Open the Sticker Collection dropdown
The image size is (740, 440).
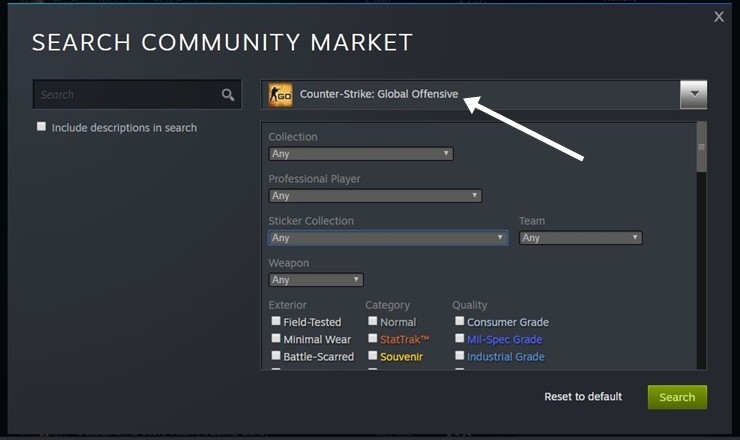click(x=388, y=237)
